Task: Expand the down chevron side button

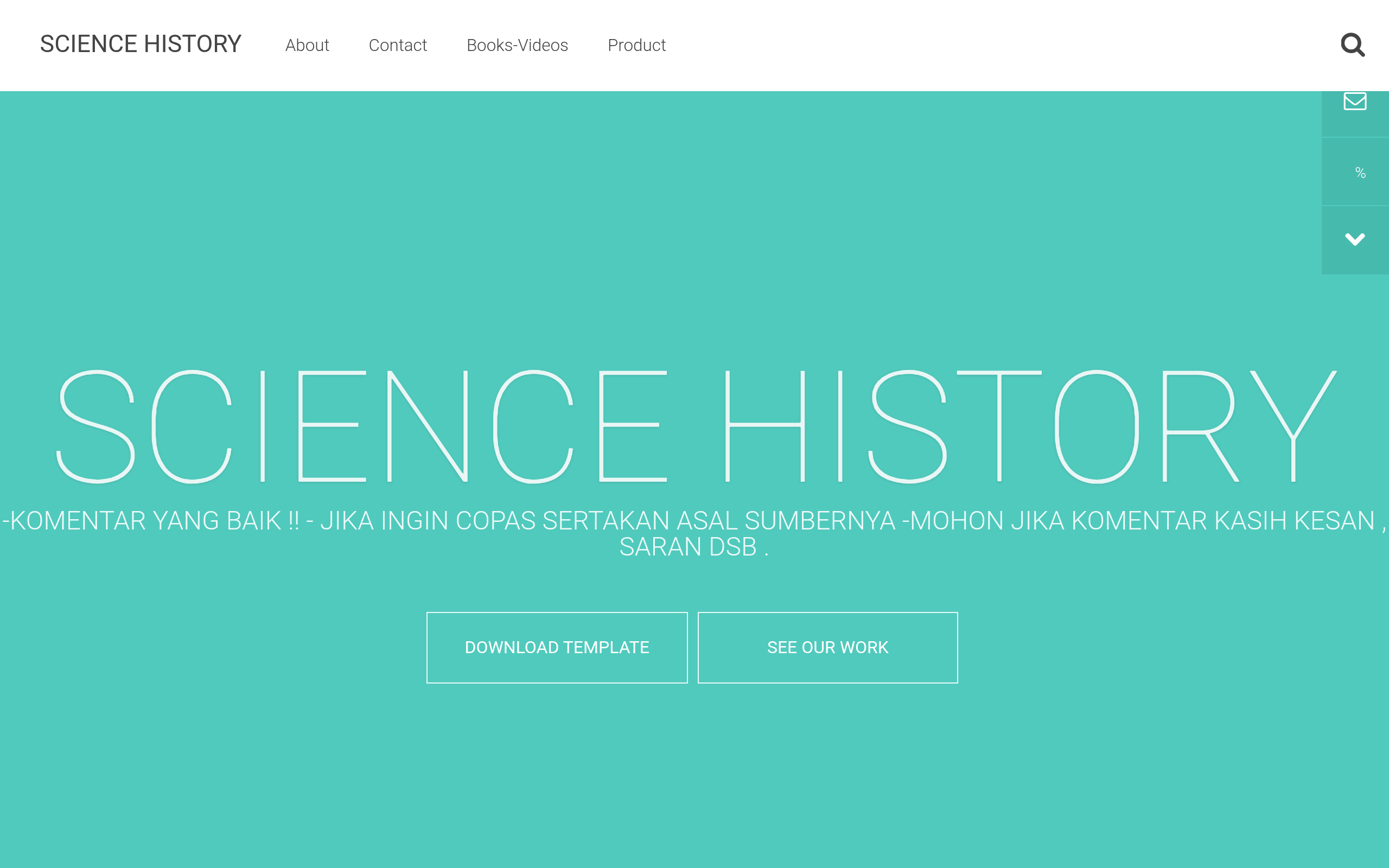Action: click(x=1355, y=240)
